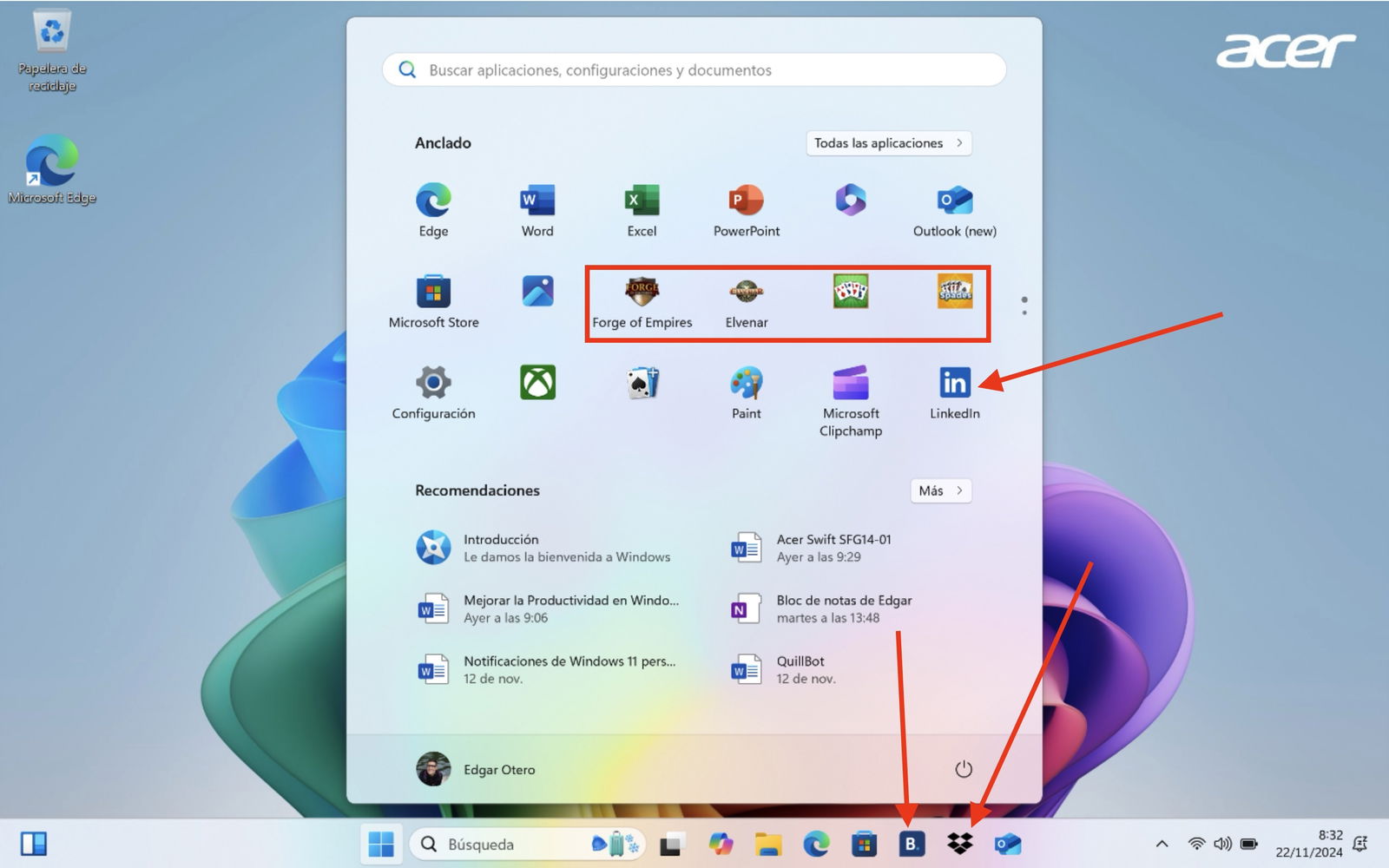
Task: Click the power button in Start menu
Action: pyautogui.click(x=964, y=769)
